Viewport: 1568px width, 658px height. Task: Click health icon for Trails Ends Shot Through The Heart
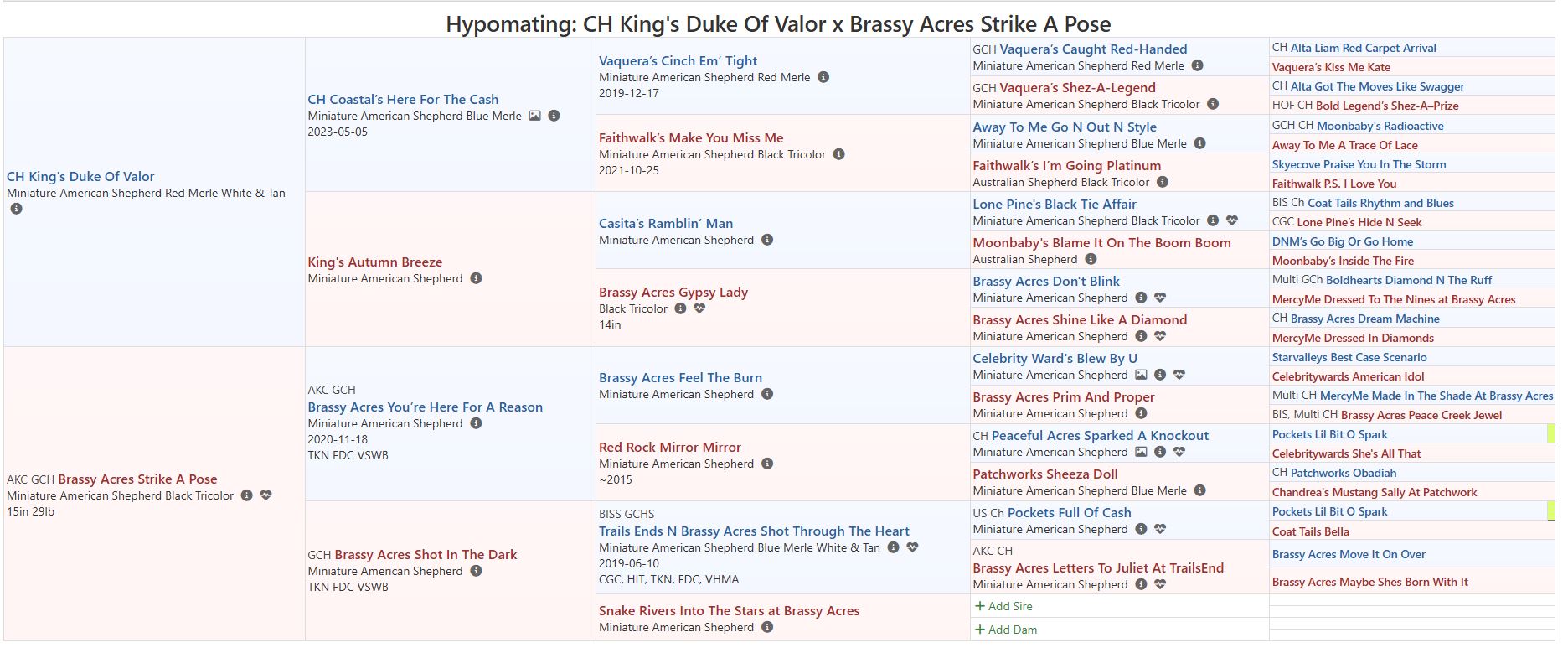coord(912,547)
